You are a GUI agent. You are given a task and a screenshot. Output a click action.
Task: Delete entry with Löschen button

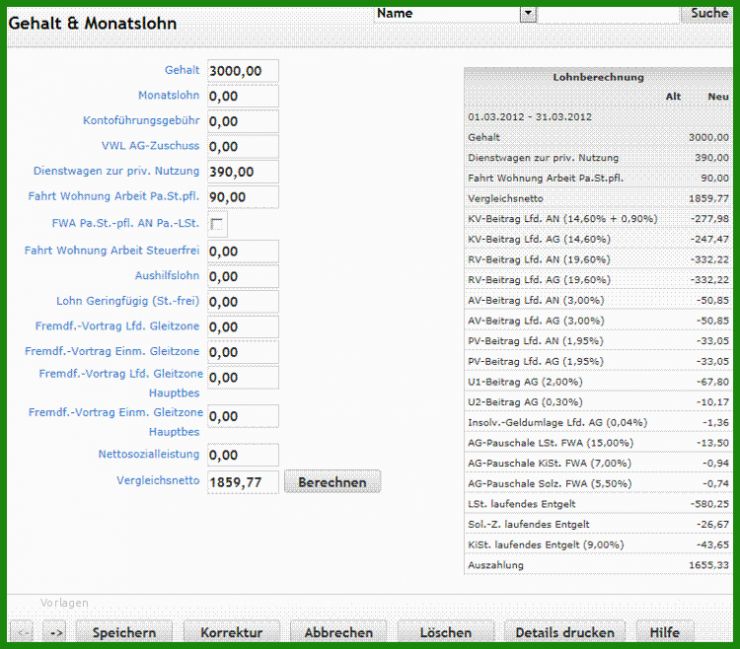click(446, 632)
